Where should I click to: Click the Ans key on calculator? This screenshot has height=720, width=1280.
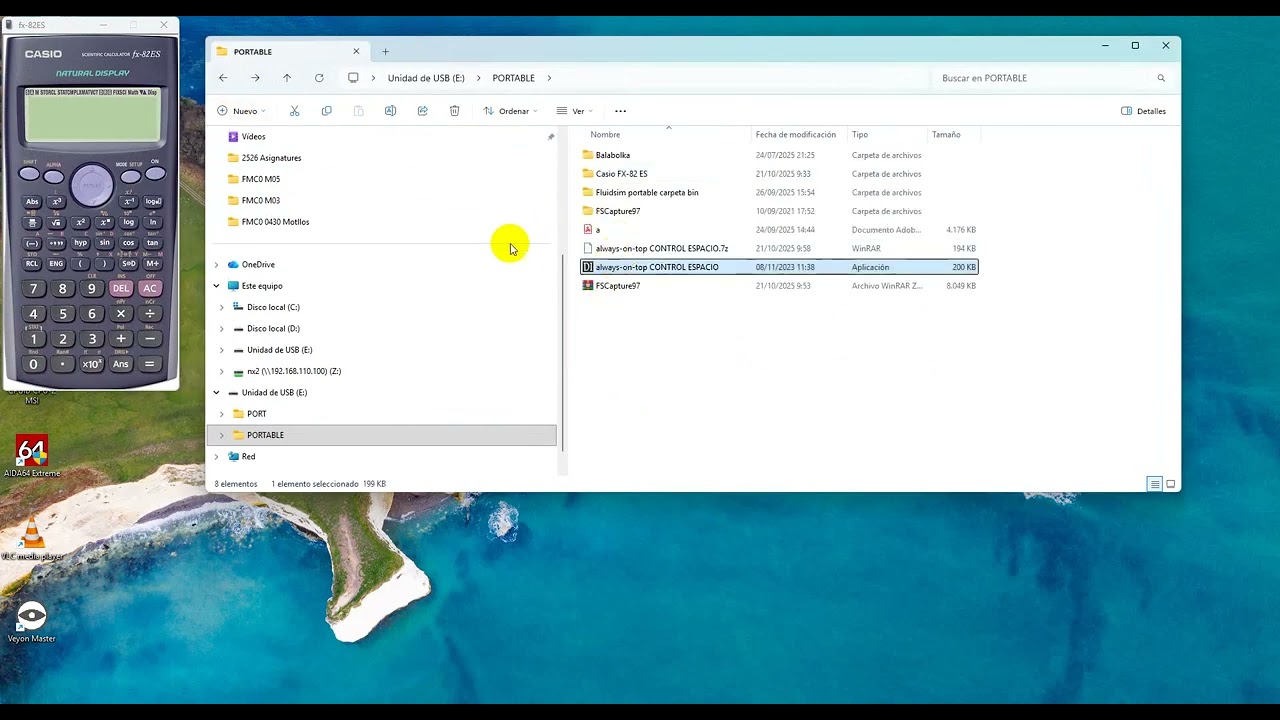point(121,364)
